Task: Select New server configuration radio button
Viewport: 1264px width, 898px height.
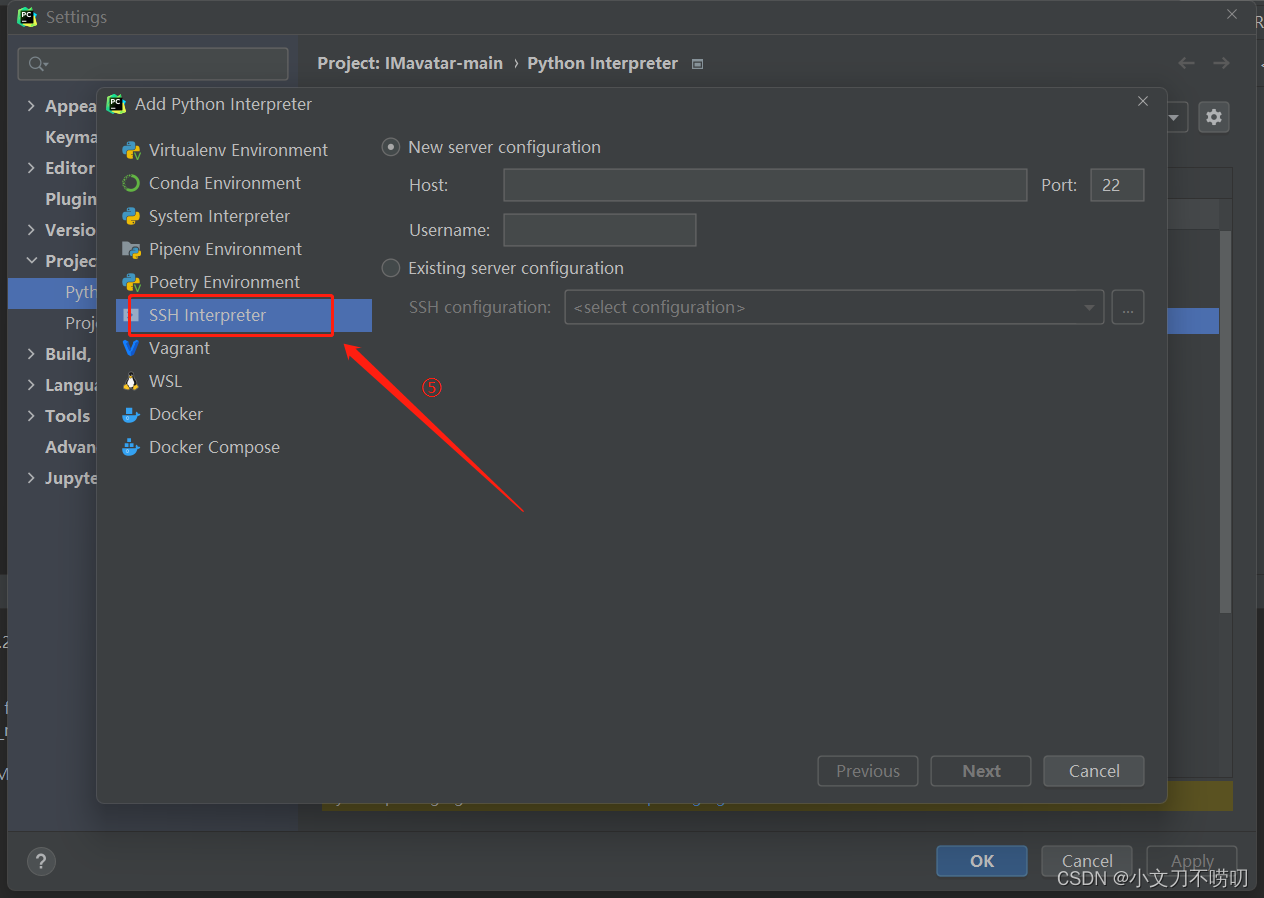Action: coord(391,147)
